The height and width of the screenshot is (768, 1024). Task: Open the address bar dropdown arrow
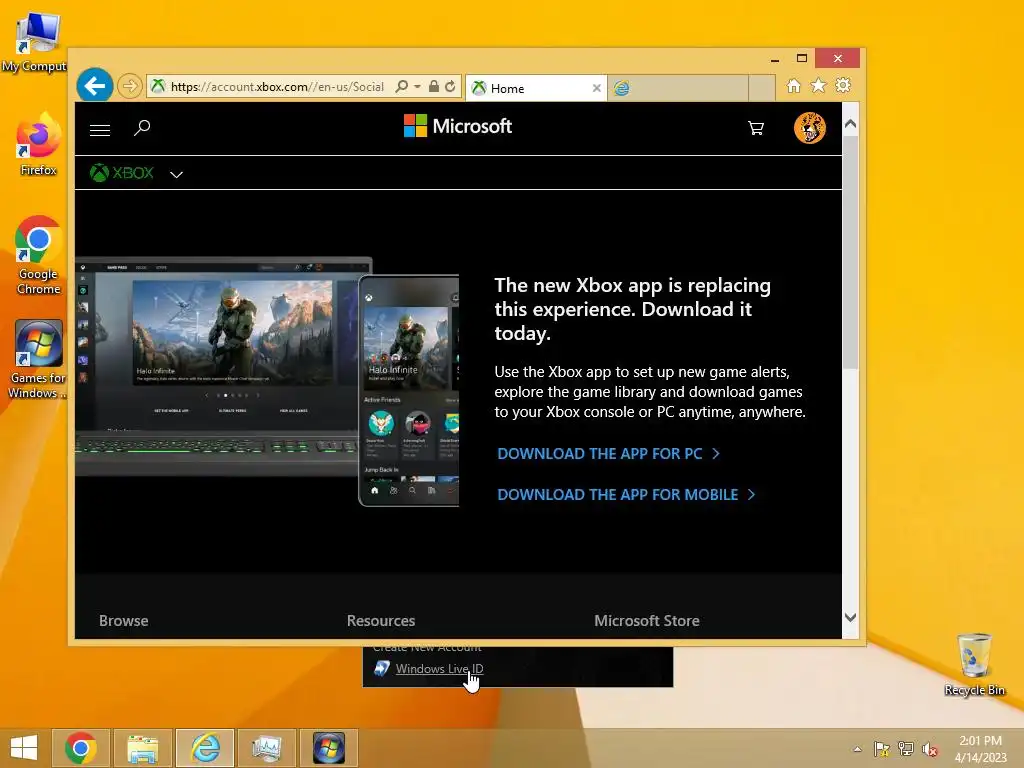417,86
